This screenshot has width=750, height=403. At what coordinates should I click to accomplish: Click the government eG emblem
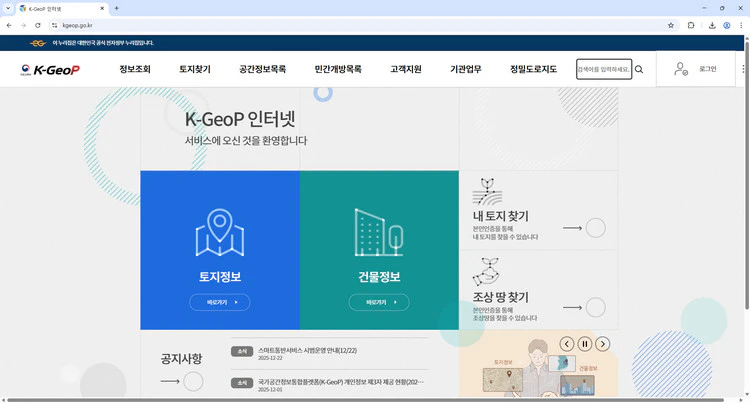(x=38, y=43)
